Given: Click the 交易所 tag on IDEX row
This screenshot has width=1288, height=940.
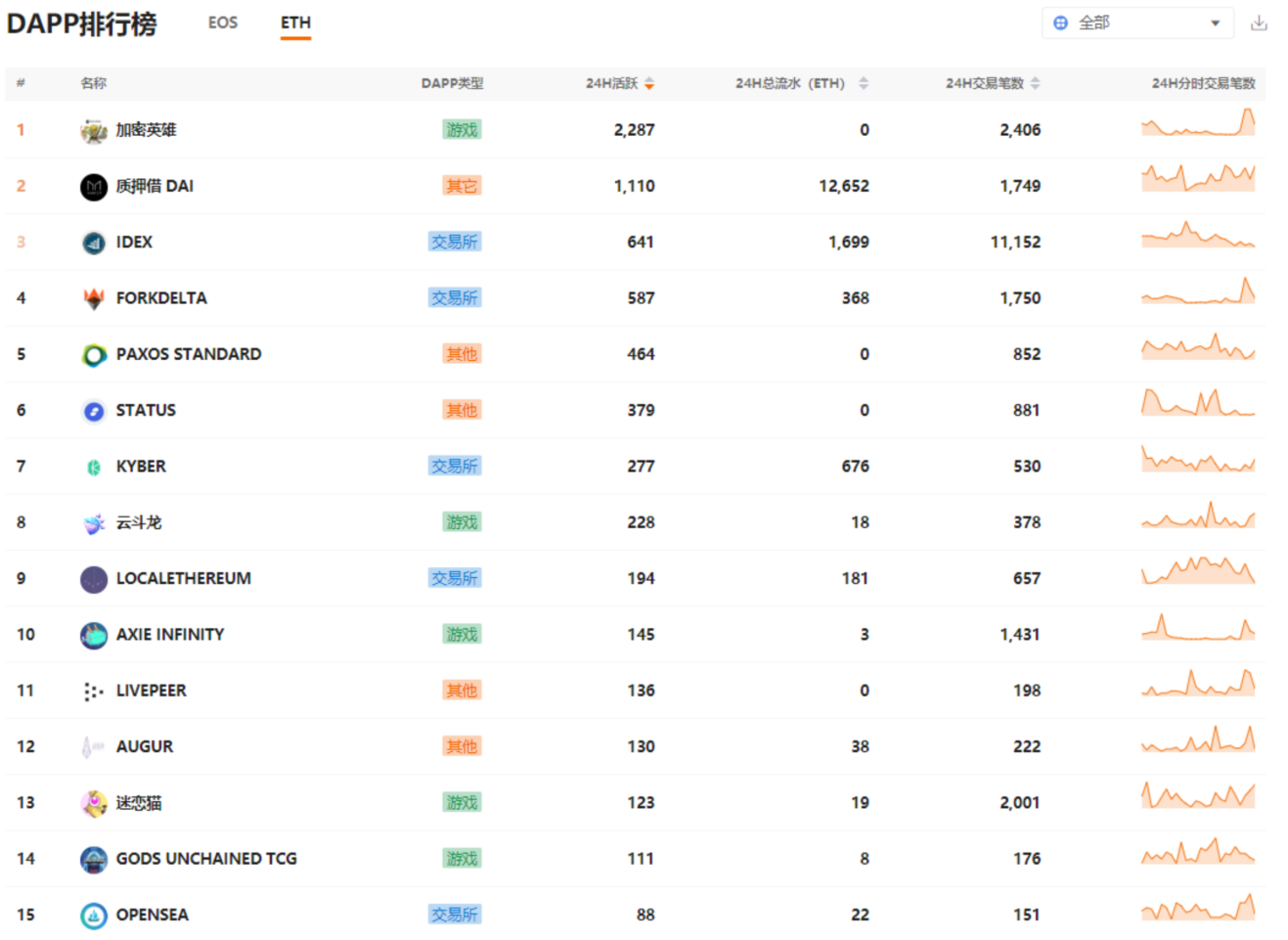Looking at the screenshot, I should (455, 242).
